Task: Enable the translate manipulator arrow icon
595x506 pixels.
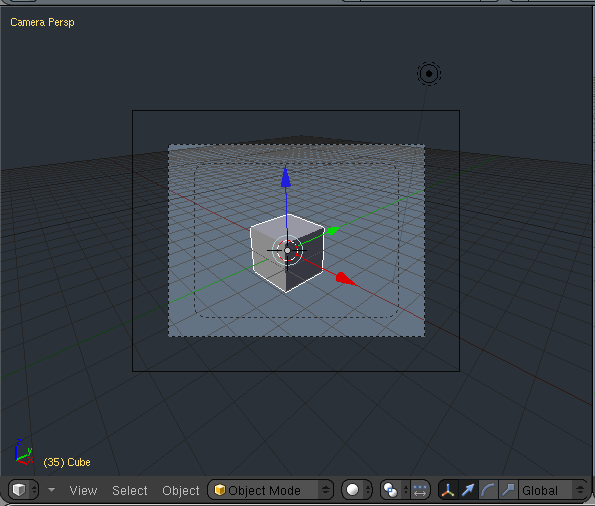Action: (468, 490)
